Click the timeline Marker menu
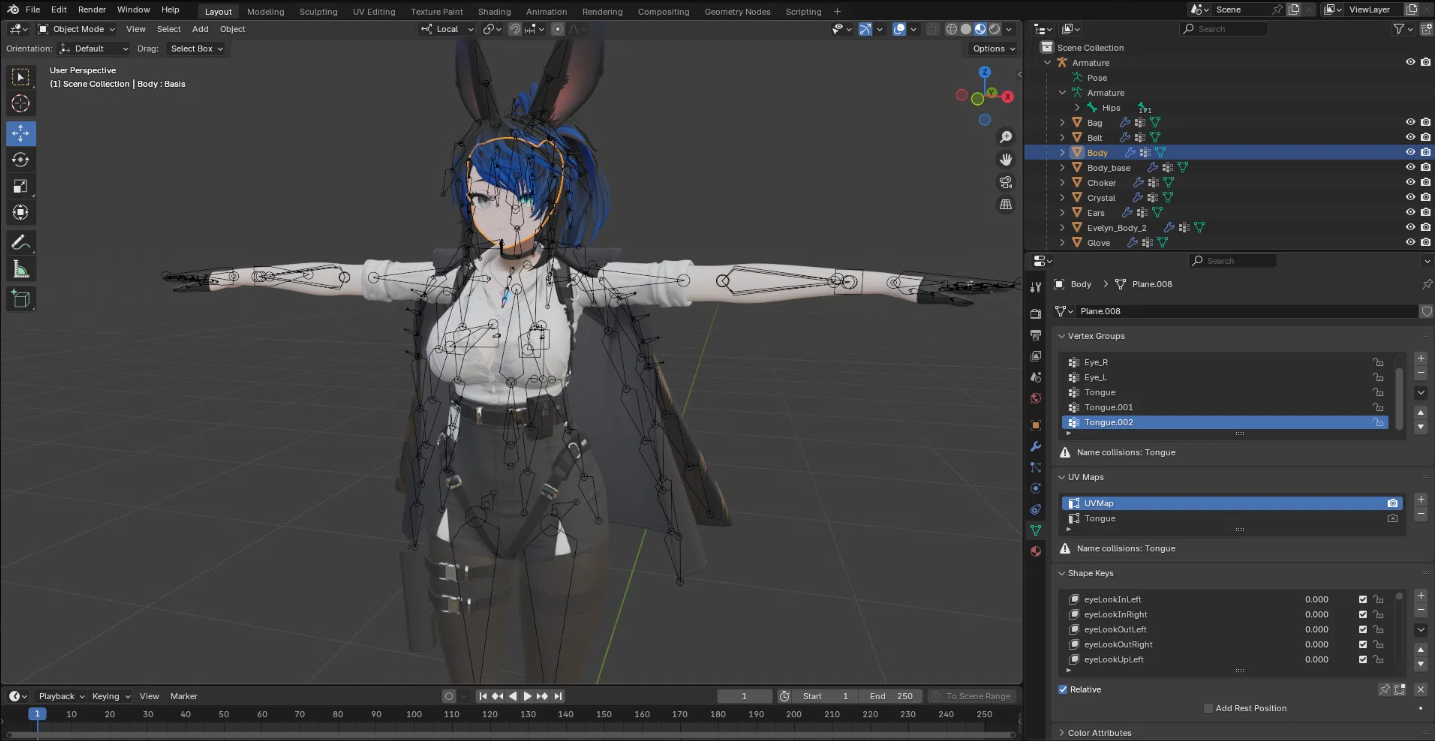This screenshot has height=741, width=1435. (x=184, y=696)
